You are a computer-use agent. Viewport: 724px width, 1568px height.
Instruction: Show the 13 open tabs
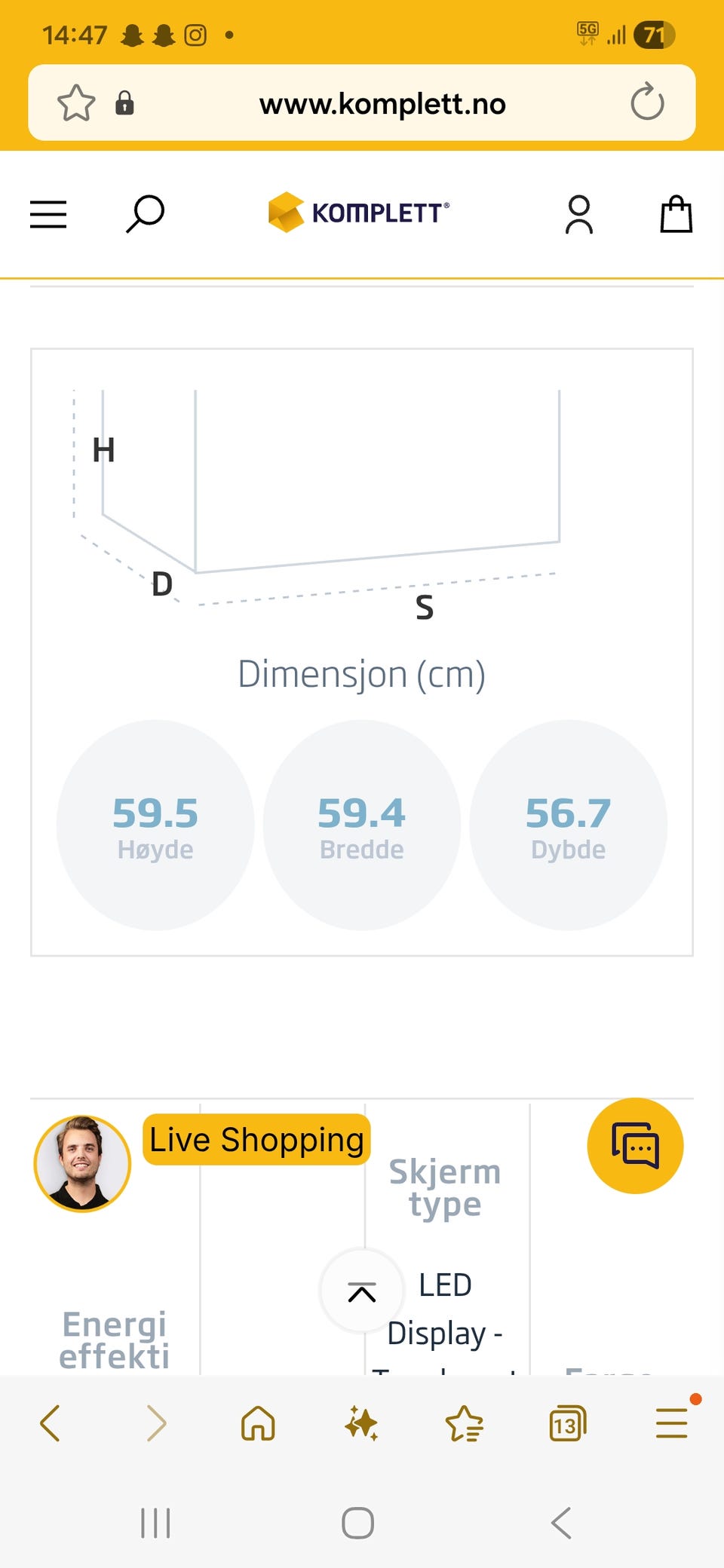(567, 1423)
